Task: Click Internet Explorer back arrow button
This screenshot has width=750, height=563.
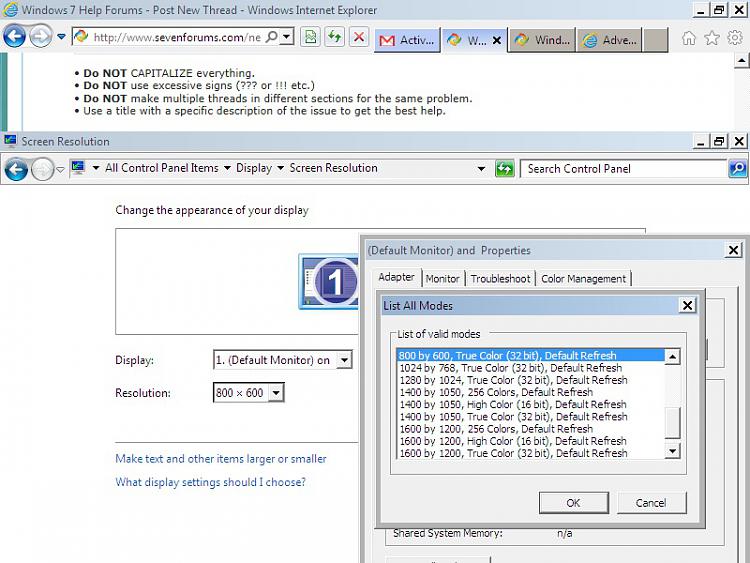Action: [x=14, y=36]
